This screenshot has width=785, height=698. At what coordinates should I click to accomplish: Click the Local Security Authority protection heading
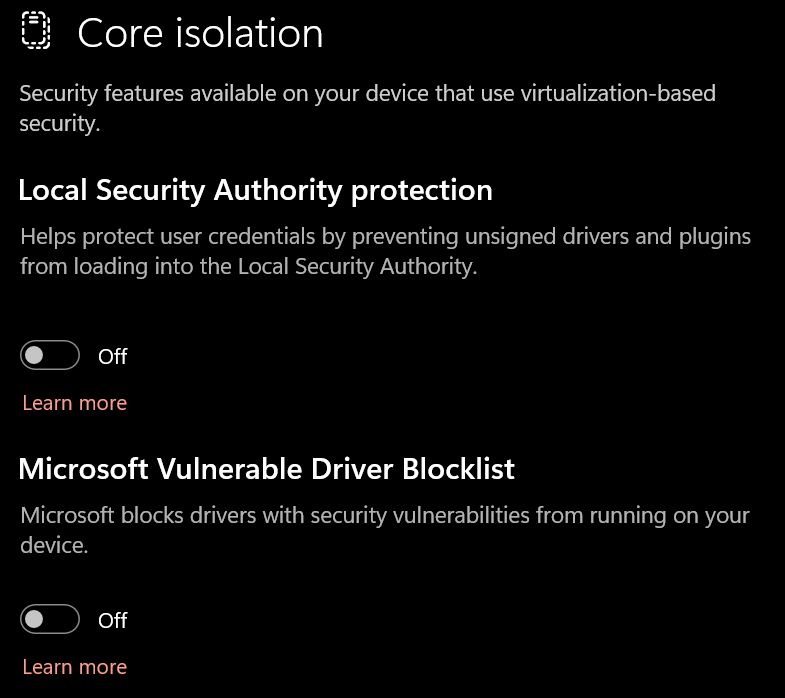(255, 191)
